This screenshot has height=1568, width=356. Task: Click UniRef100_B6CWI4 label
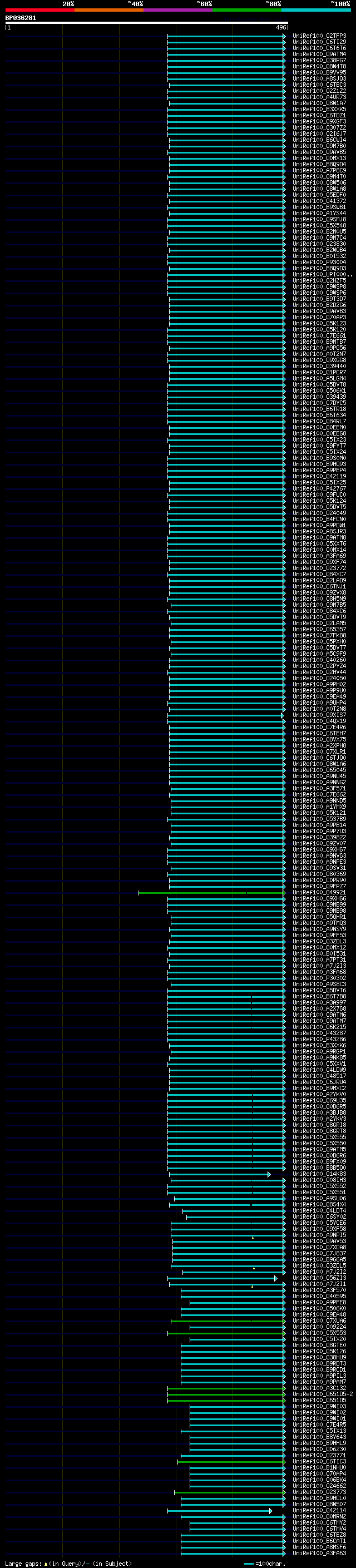click(x=319, y=140)
